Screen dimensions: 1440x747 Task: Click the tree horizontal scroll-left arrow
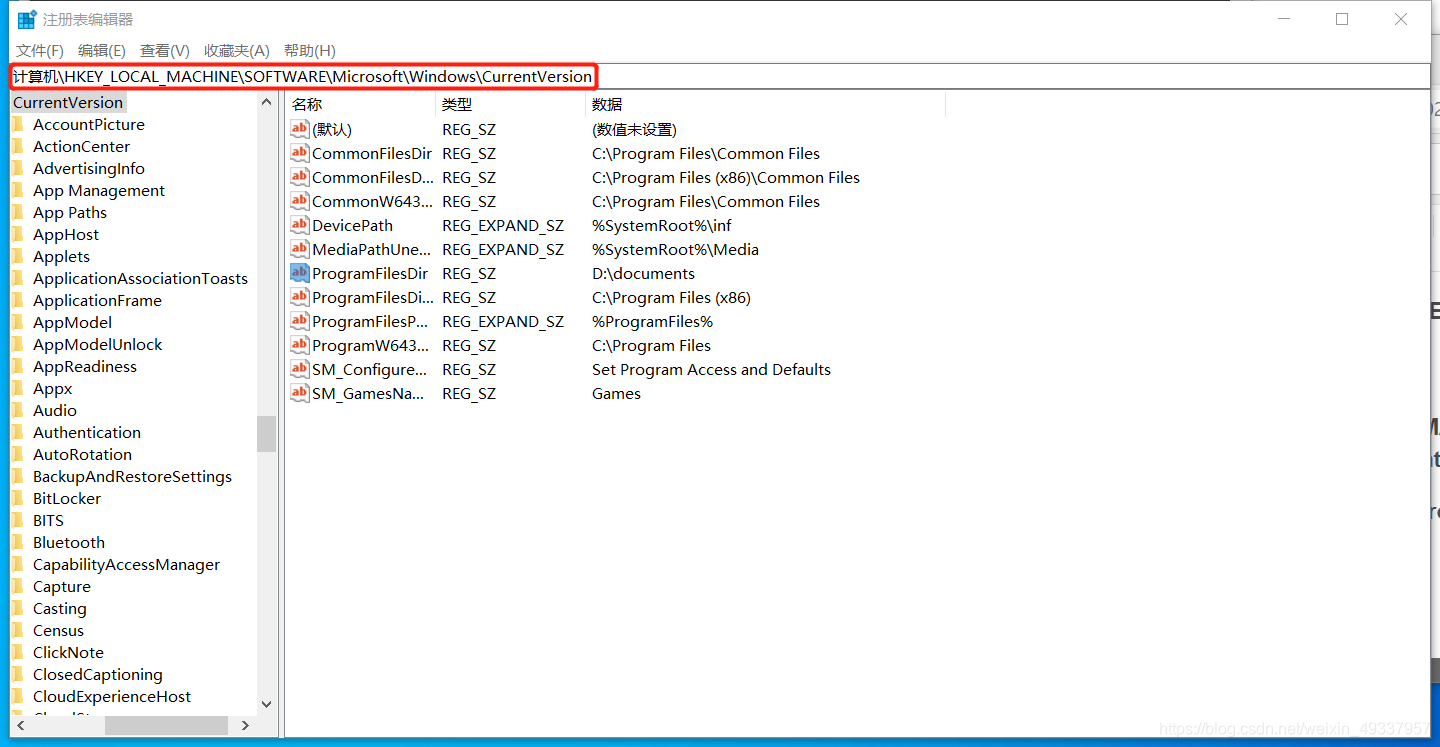pos(20,726)
